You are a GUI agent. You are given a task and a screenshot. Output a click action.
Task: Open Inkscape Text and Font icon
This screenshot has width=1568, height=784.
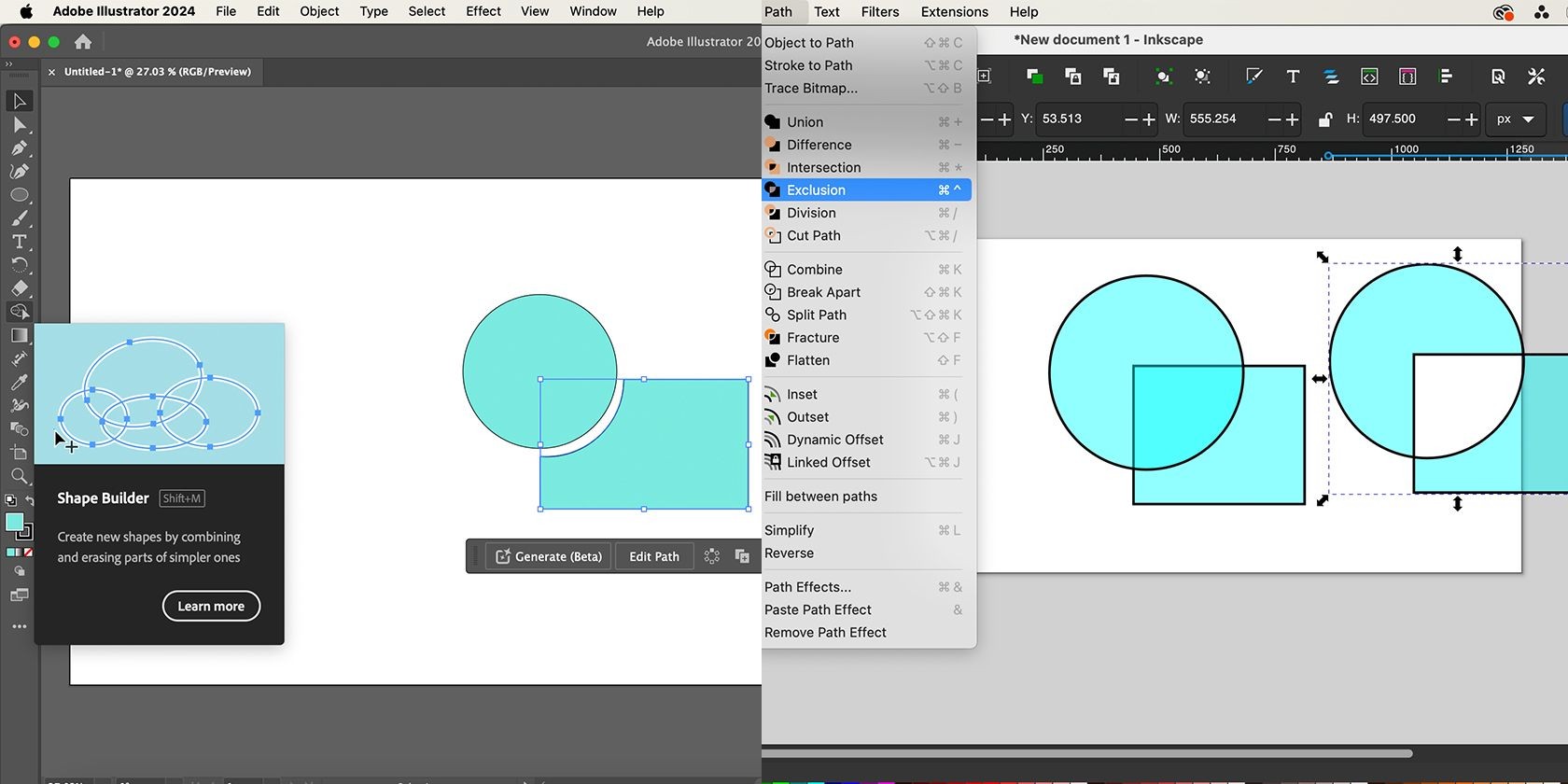point(1293,77)
